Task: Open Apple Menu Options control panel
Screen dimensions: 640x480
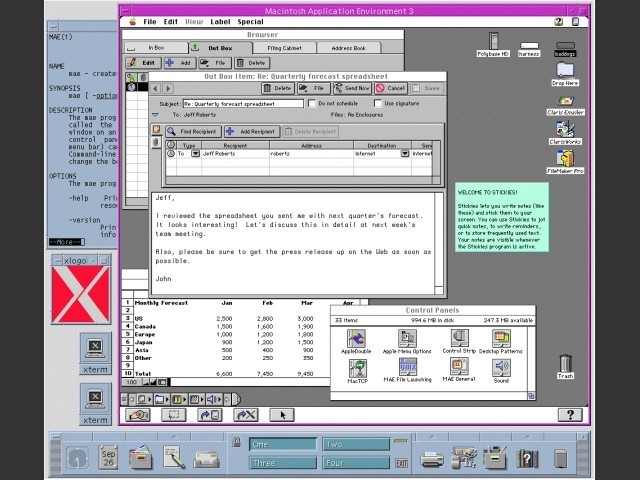Action: 407,339
